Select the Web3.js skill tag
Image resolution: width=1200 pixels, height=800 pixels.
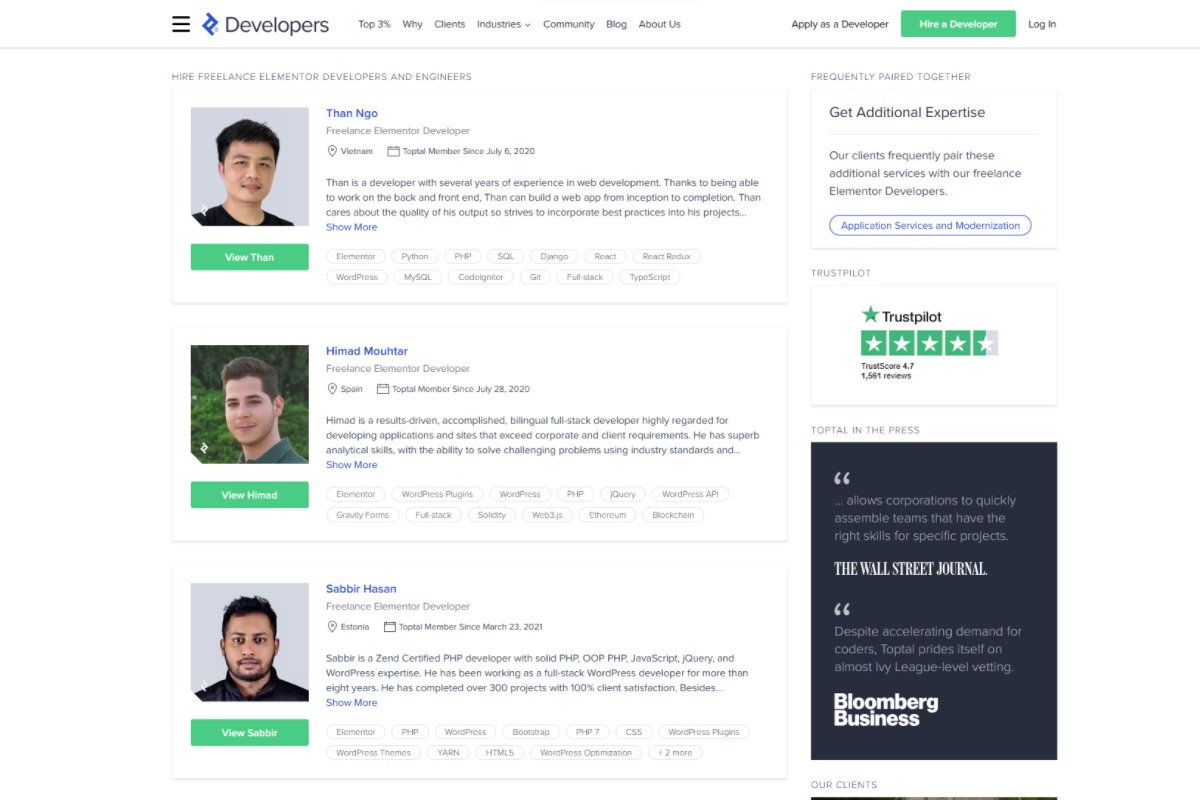[547, 515]
